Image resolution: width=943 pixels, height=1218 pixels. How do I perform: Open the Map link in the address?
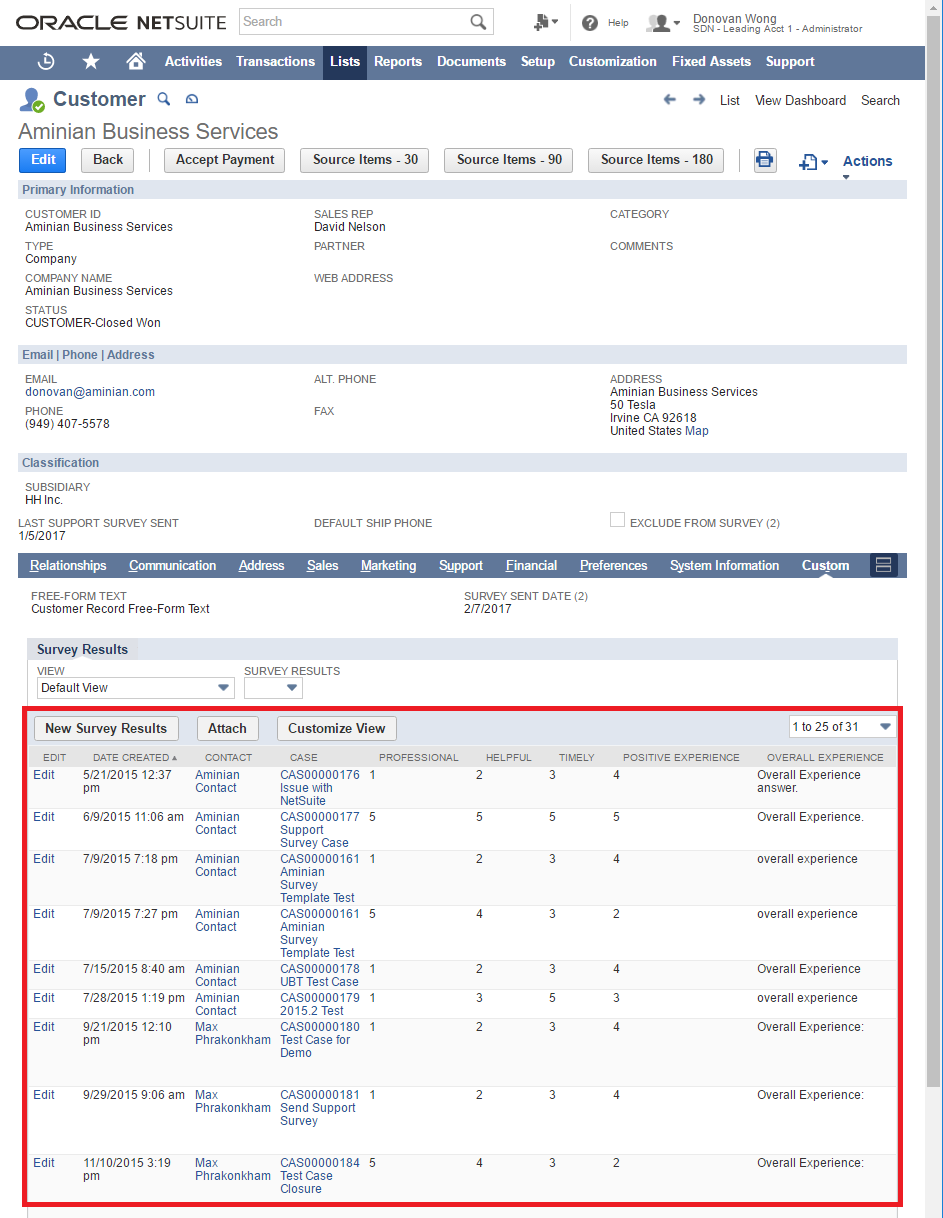(697, 431)
